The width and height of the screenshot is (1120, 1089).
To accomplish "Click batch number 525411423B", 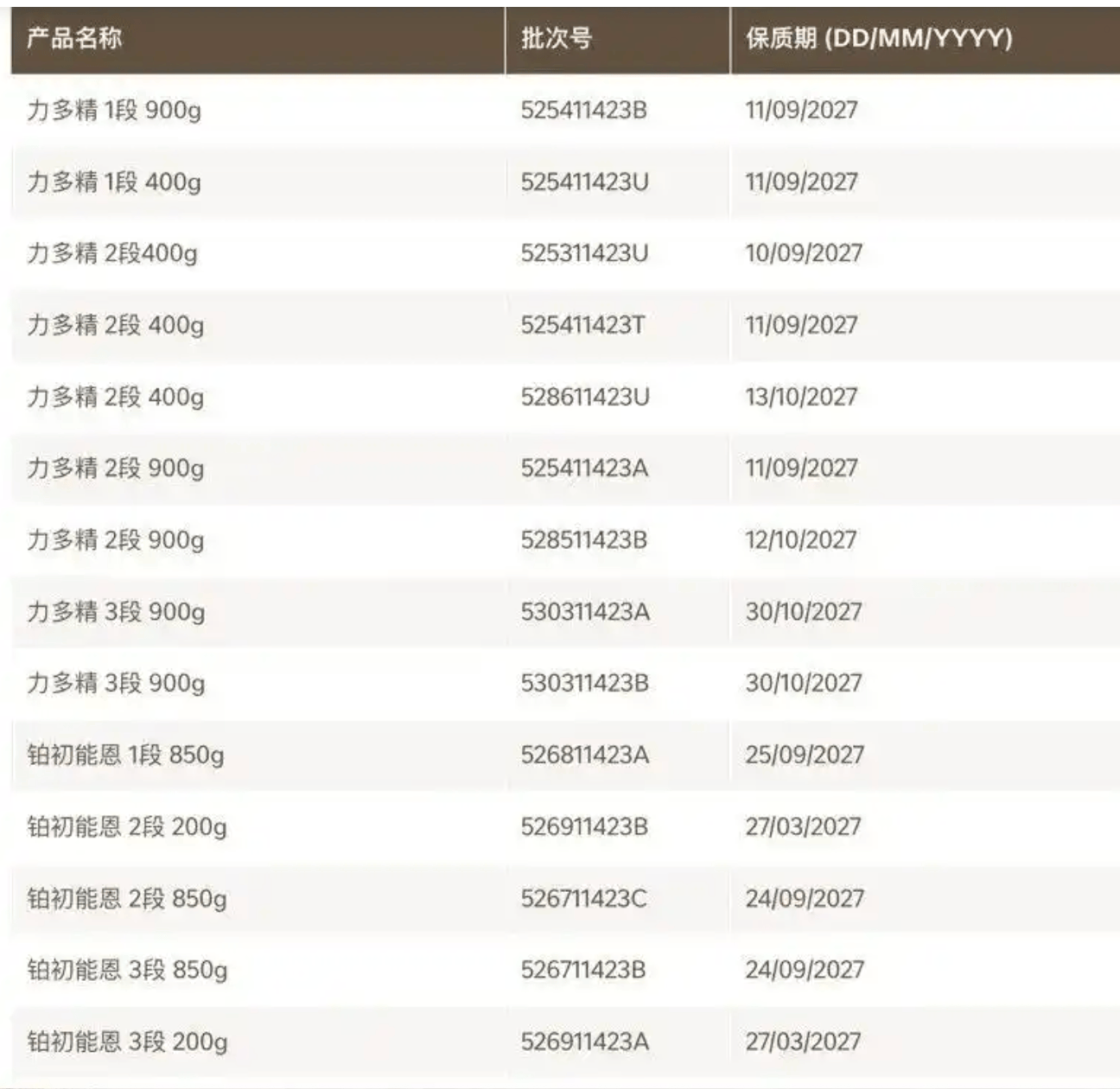I will click(583, 111).
